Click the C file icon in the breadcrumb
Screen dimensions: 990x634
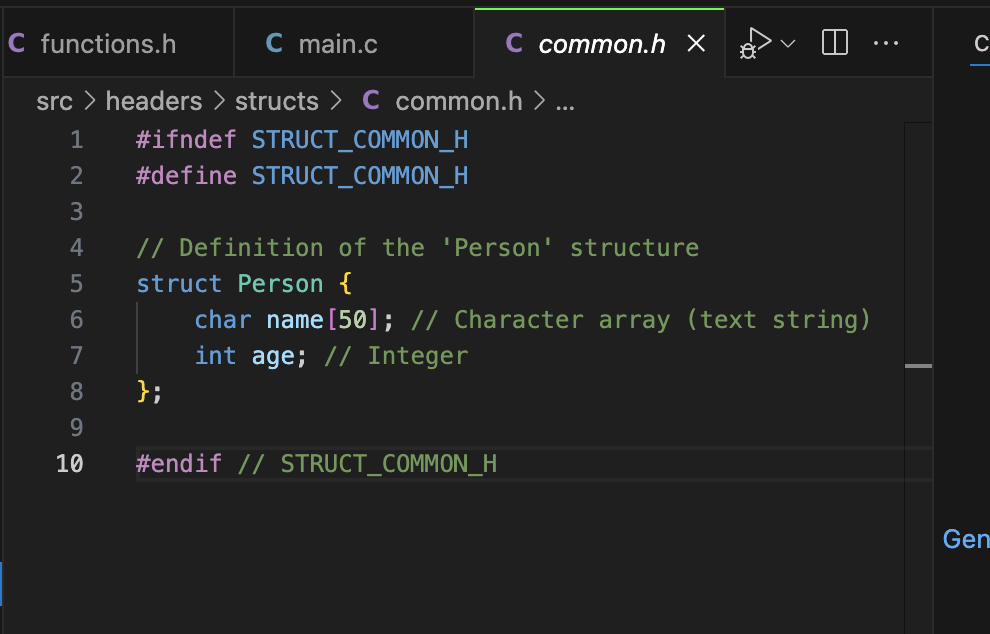click(x=371, y=101)
